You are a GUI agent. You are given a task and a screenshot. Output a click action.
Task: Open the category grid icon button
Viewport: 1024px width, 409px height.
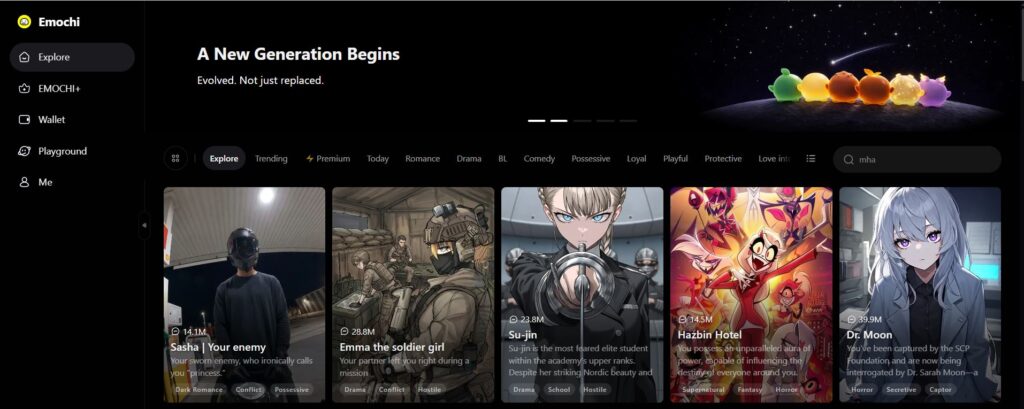(175, 158)
